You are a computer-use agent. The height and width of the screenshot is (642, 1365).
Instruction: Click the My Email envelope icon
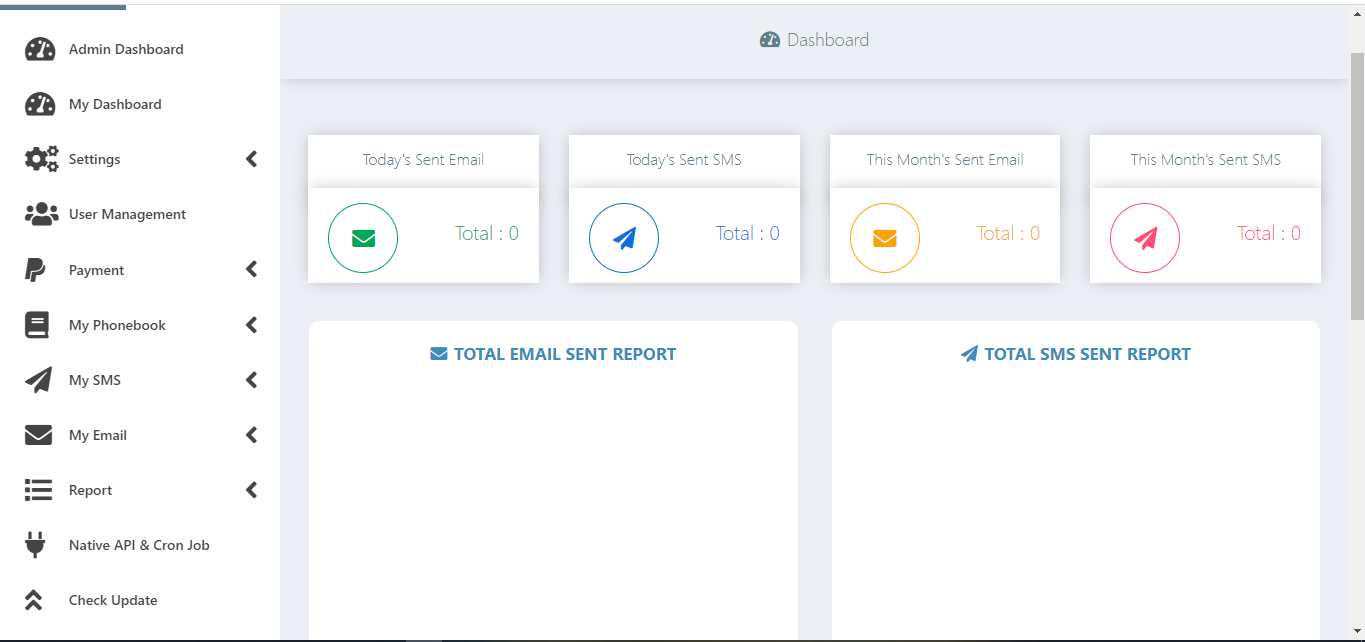[37, 434]
